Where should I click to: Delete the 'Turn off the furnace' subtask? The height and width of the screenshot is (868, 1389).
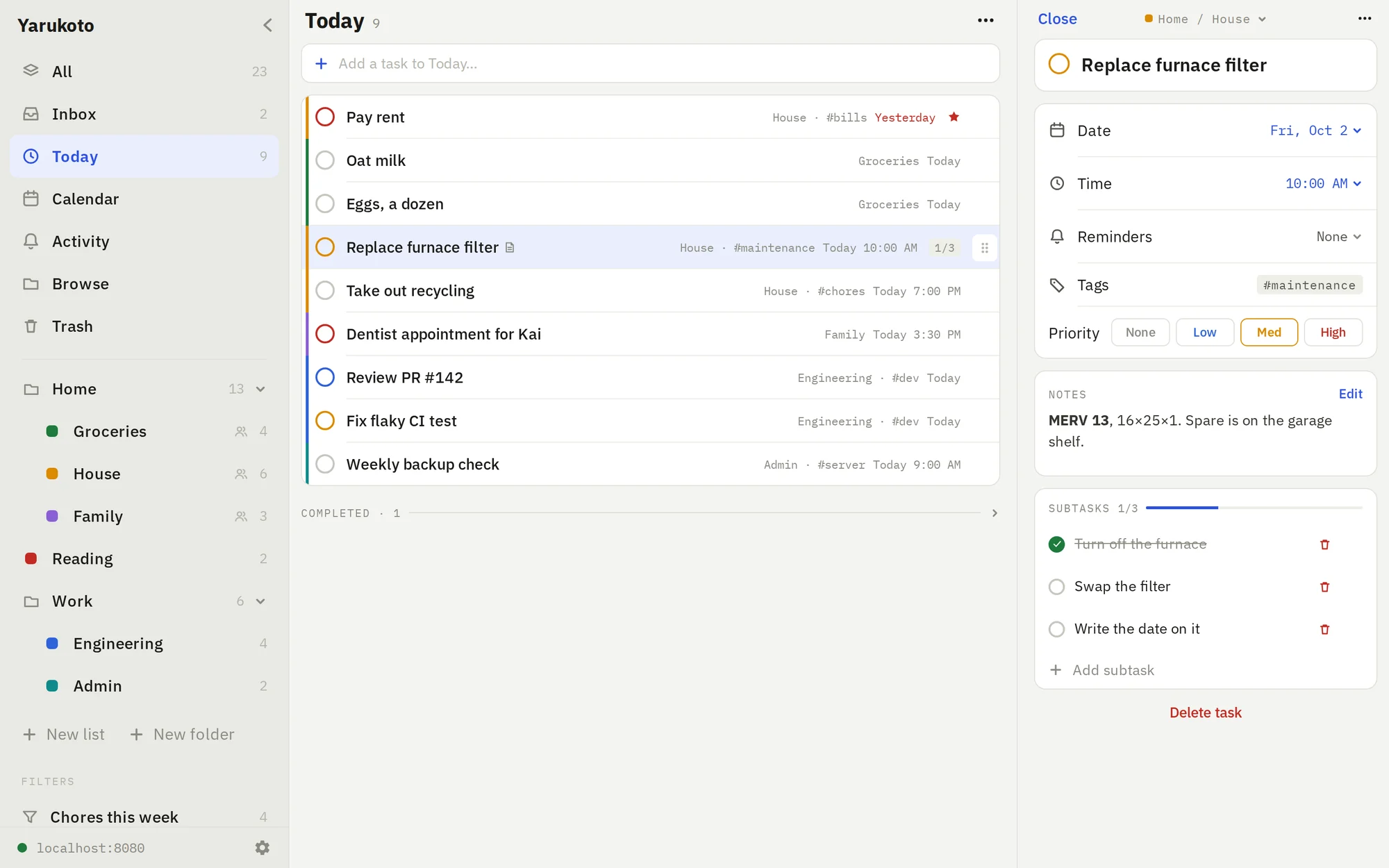(1324, 544)
